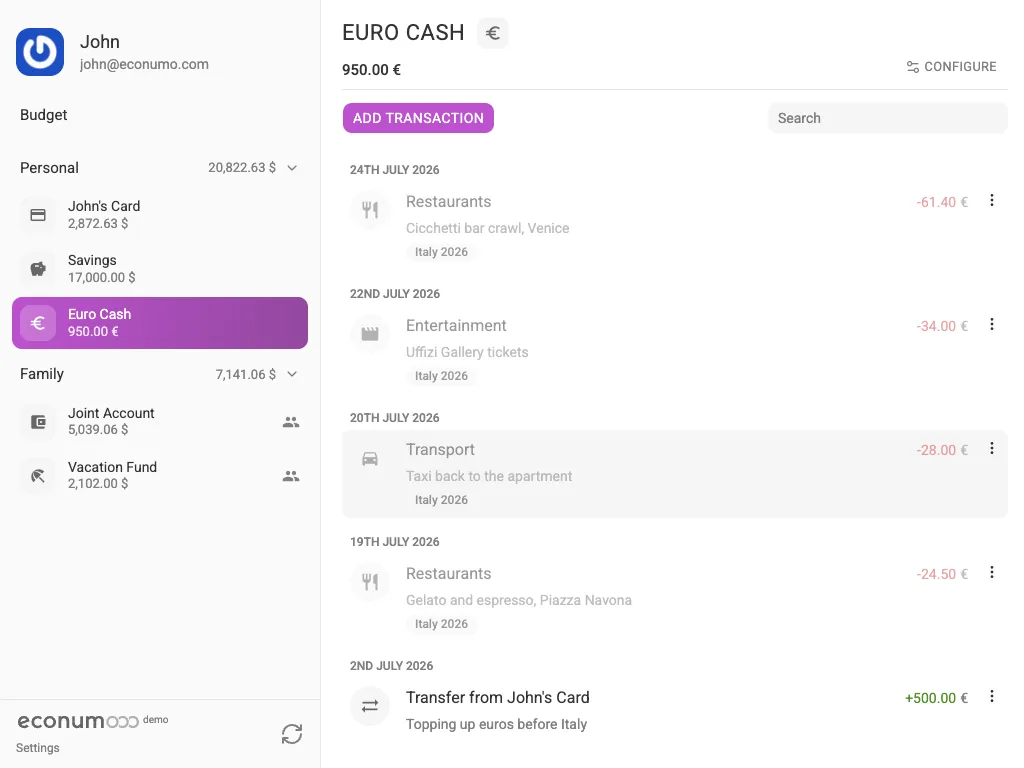Click the -34.00 € amount
This screenshot has height=768, width=1024.
point(942,326)
